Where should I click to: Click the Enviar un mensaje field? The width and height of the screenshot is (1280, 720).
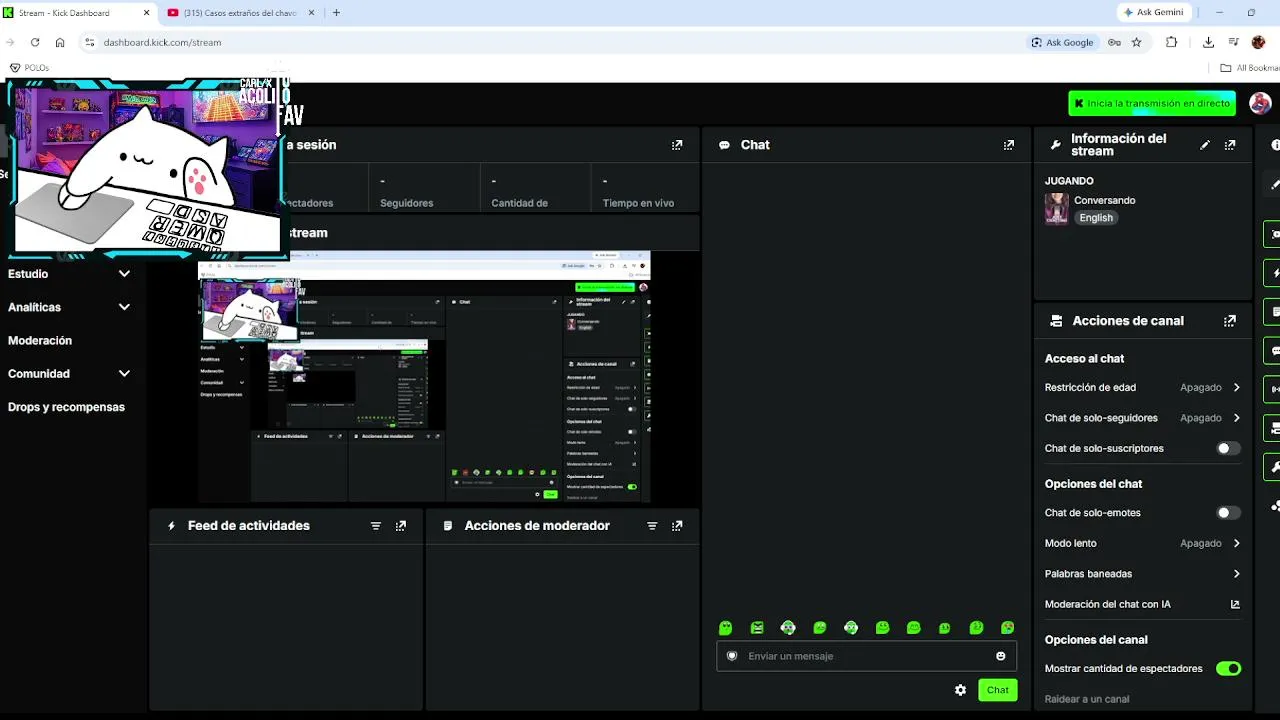point(866,656)
